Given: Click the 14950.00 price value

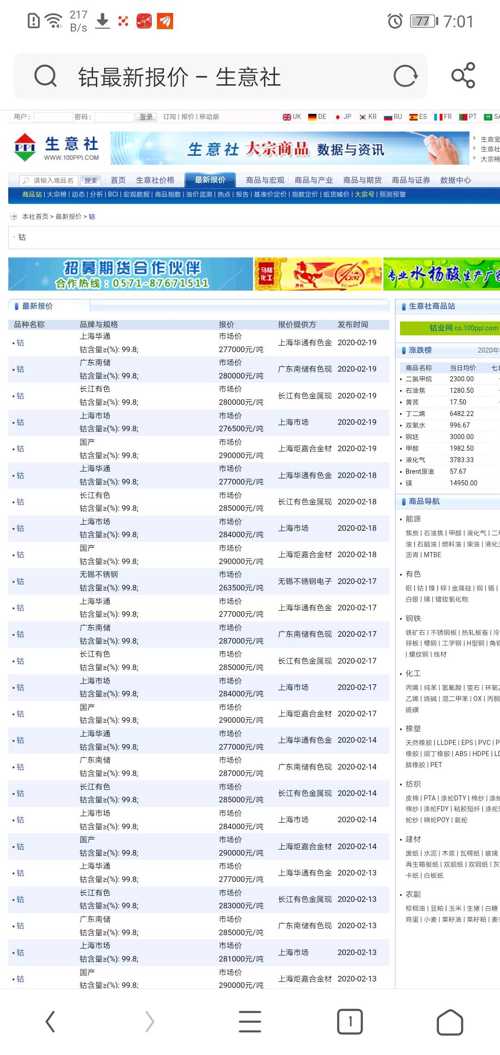Looking at the screenshot, I should click(464, 483).
